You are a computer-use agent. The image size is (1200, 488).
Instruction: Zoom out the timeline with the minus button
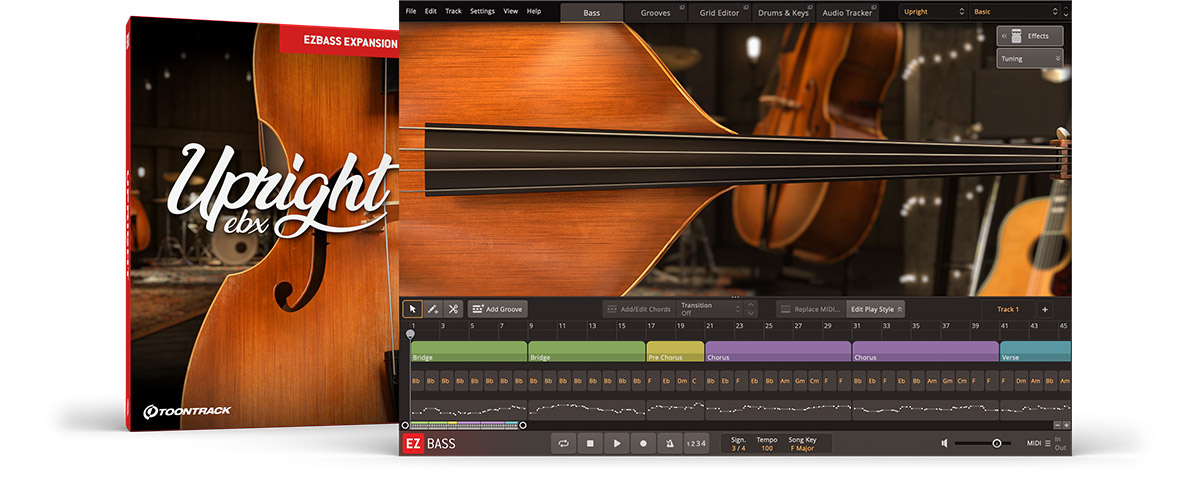[x=1057, y=425]
